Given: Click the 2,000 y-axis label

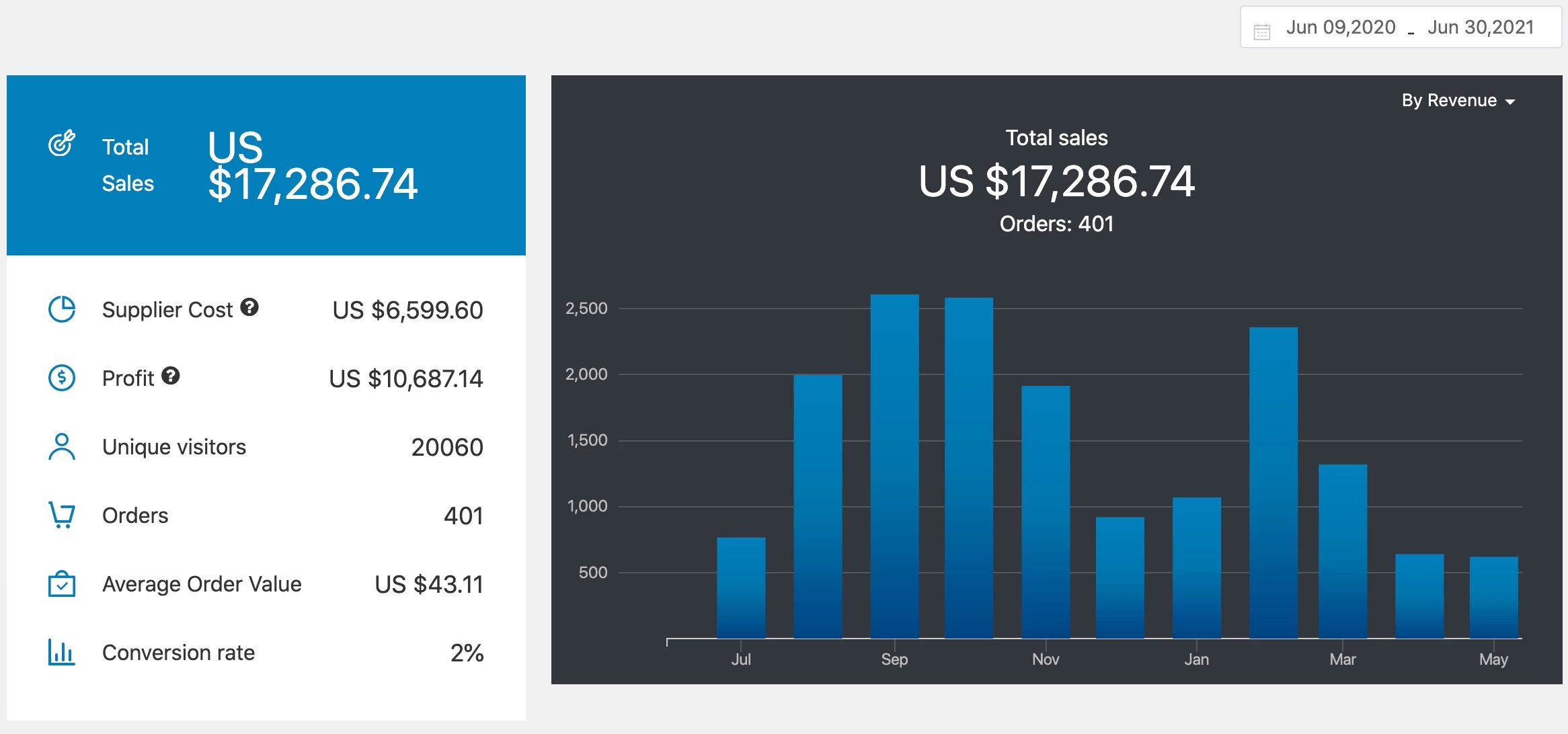Looking at the screenshot, I should (586, 374).
